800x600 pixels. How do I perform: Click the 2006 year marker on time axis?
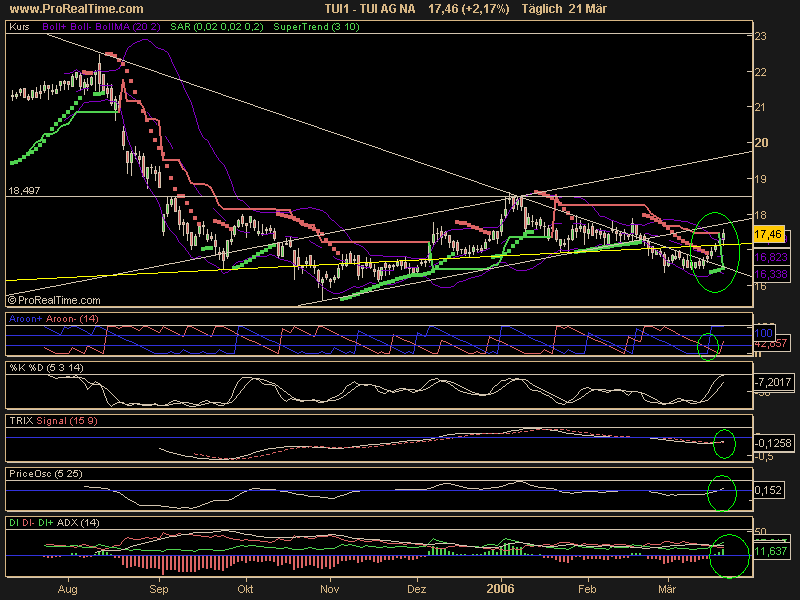499,591
